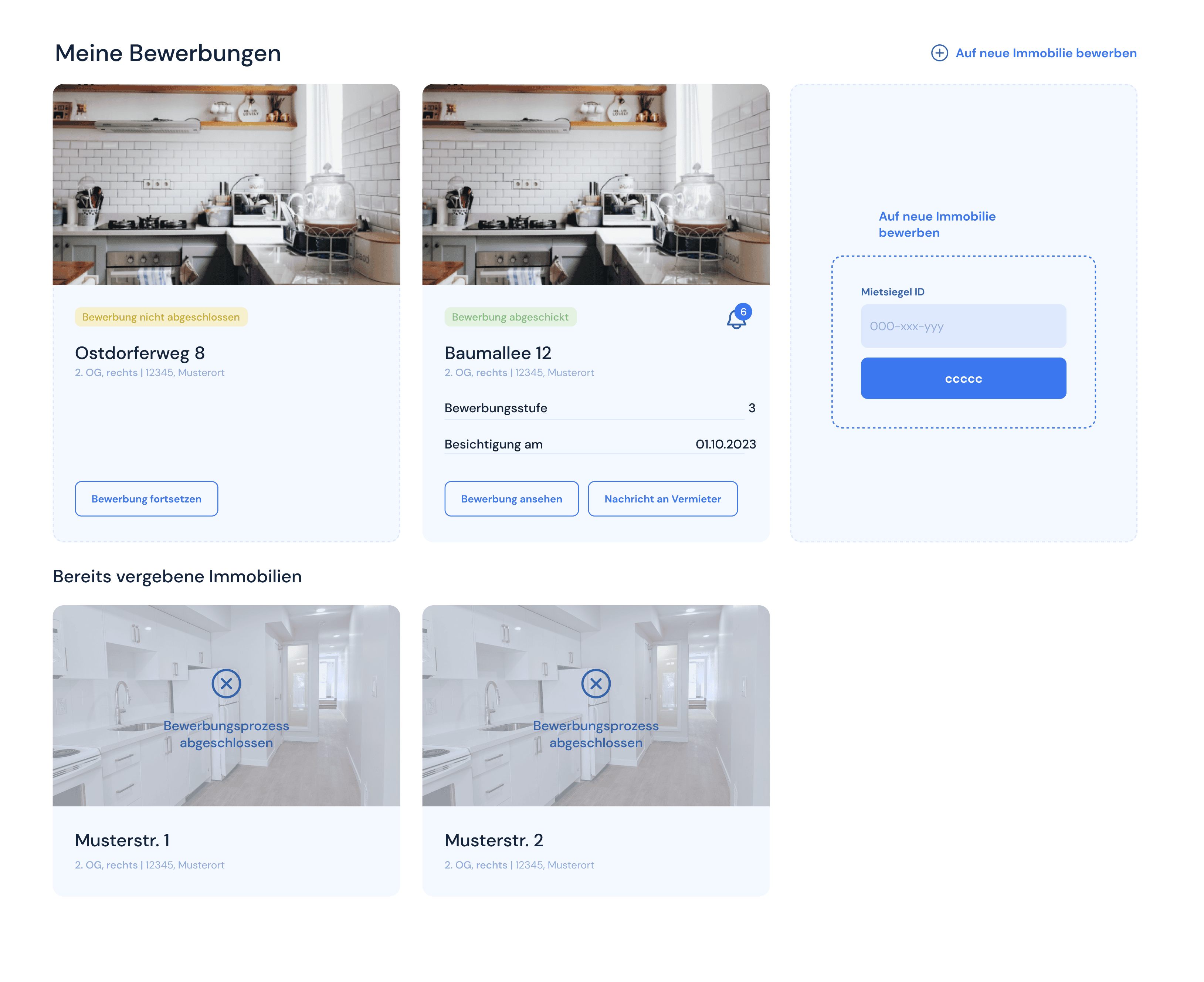The height and width of the screenshot is (982, 1204).
Task: Click the Musterstr. 1 property title
Action: pos(122,840)
